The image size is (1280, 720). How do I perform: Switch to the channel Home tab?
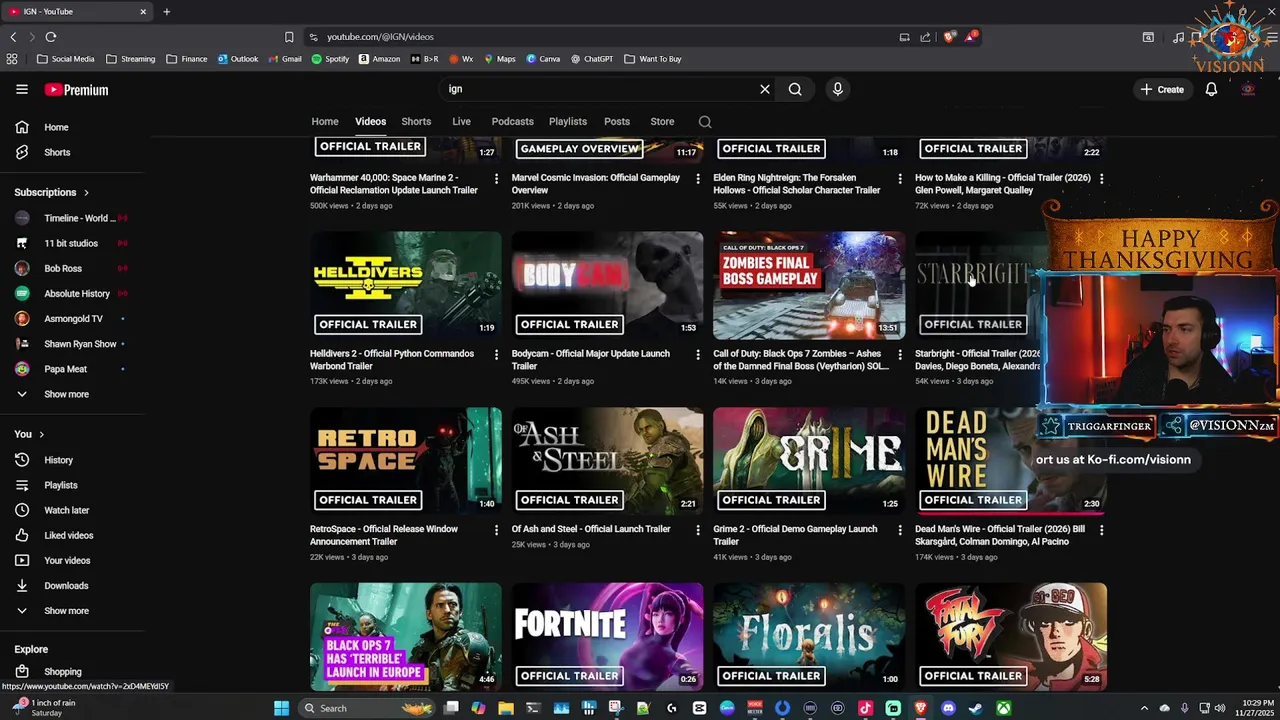click(325, 122)
